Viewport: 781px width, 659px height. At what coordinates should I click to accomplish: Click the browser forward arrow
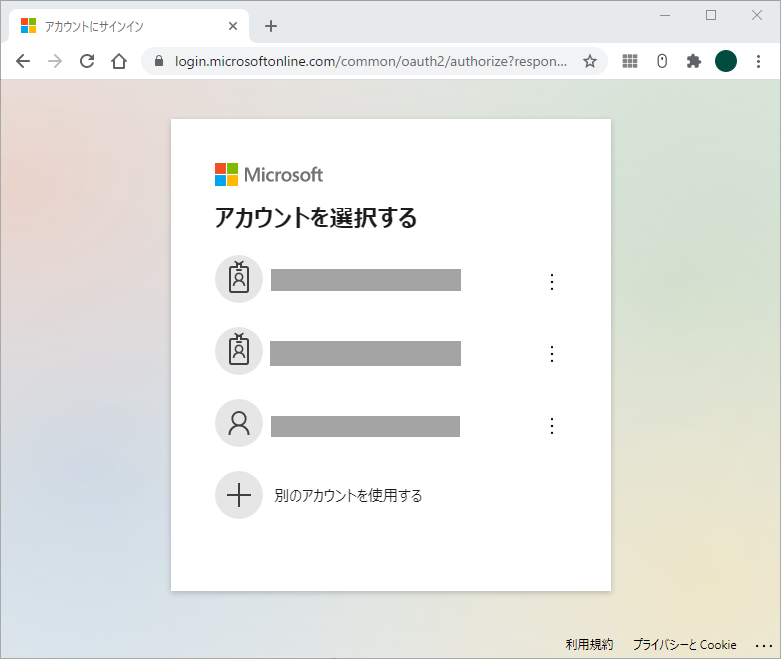55,61
